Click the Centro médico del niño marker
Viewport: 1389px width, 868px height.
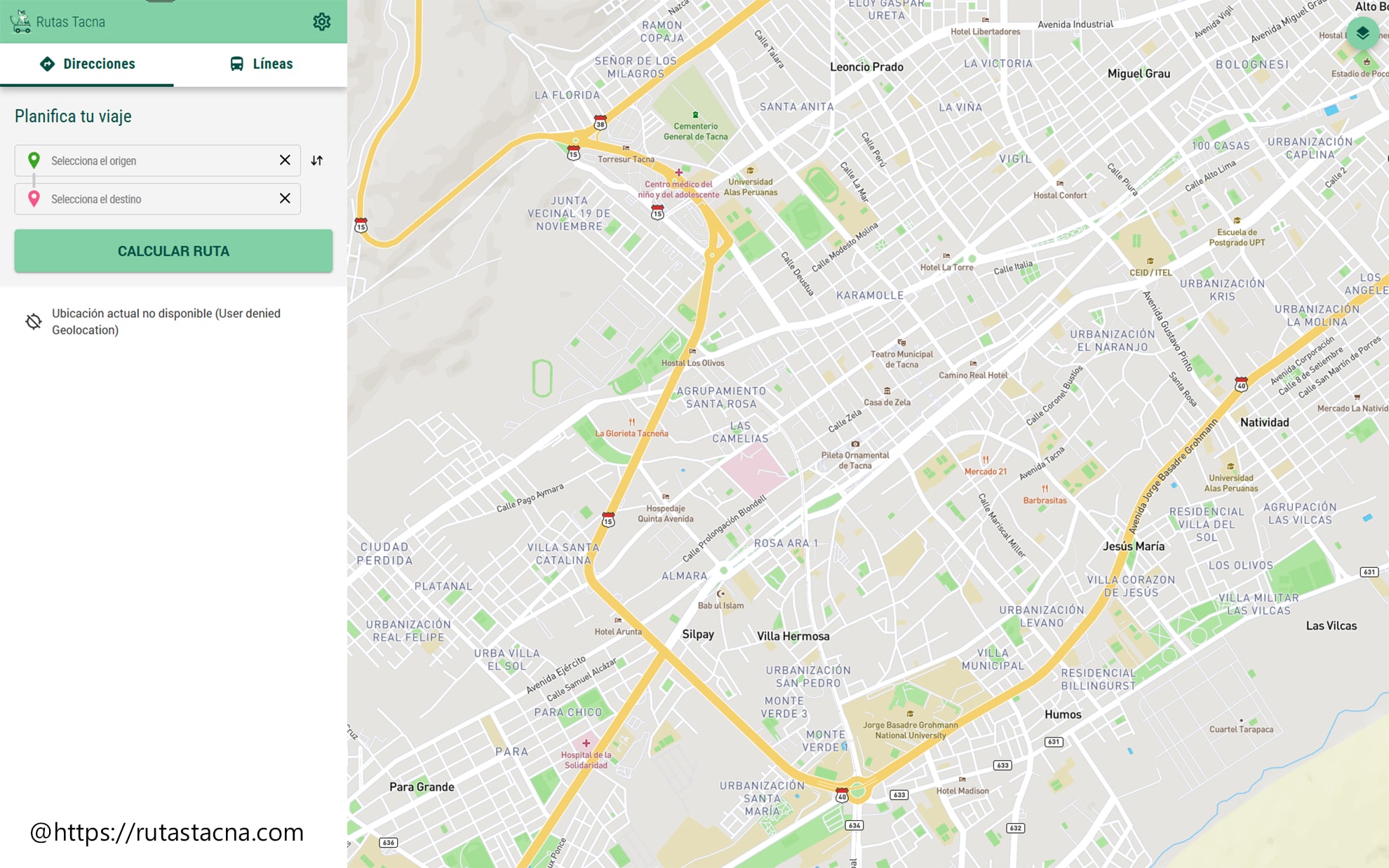pyautogui.click(x=678, y=172)
